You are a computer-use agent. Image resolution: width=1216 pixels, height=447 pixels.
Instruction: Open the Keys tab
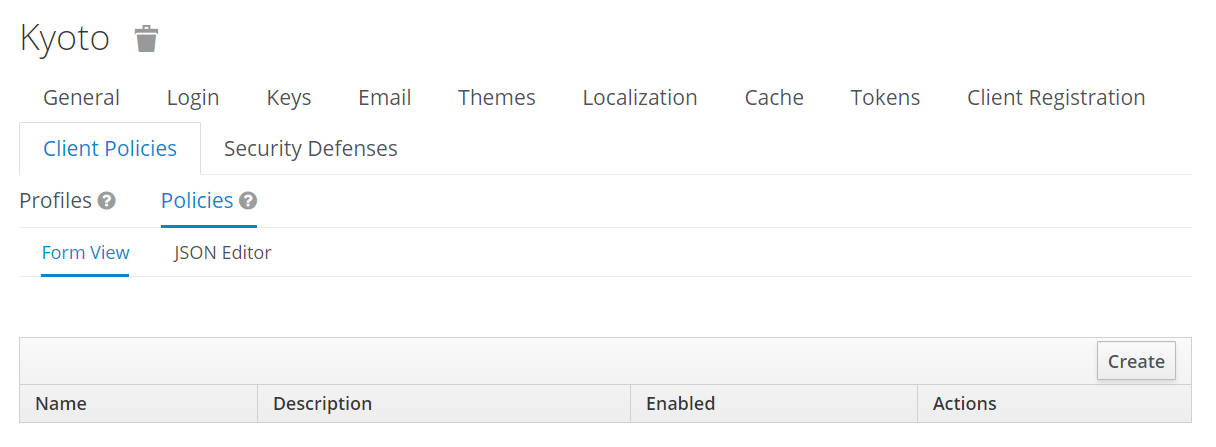coord(289,97)
